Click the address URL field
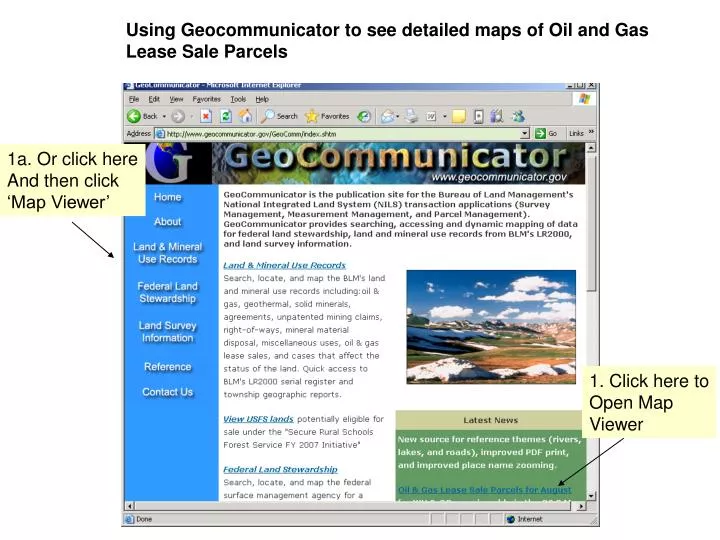This screenshot has height=540, width=720. [x=342, y=134]
